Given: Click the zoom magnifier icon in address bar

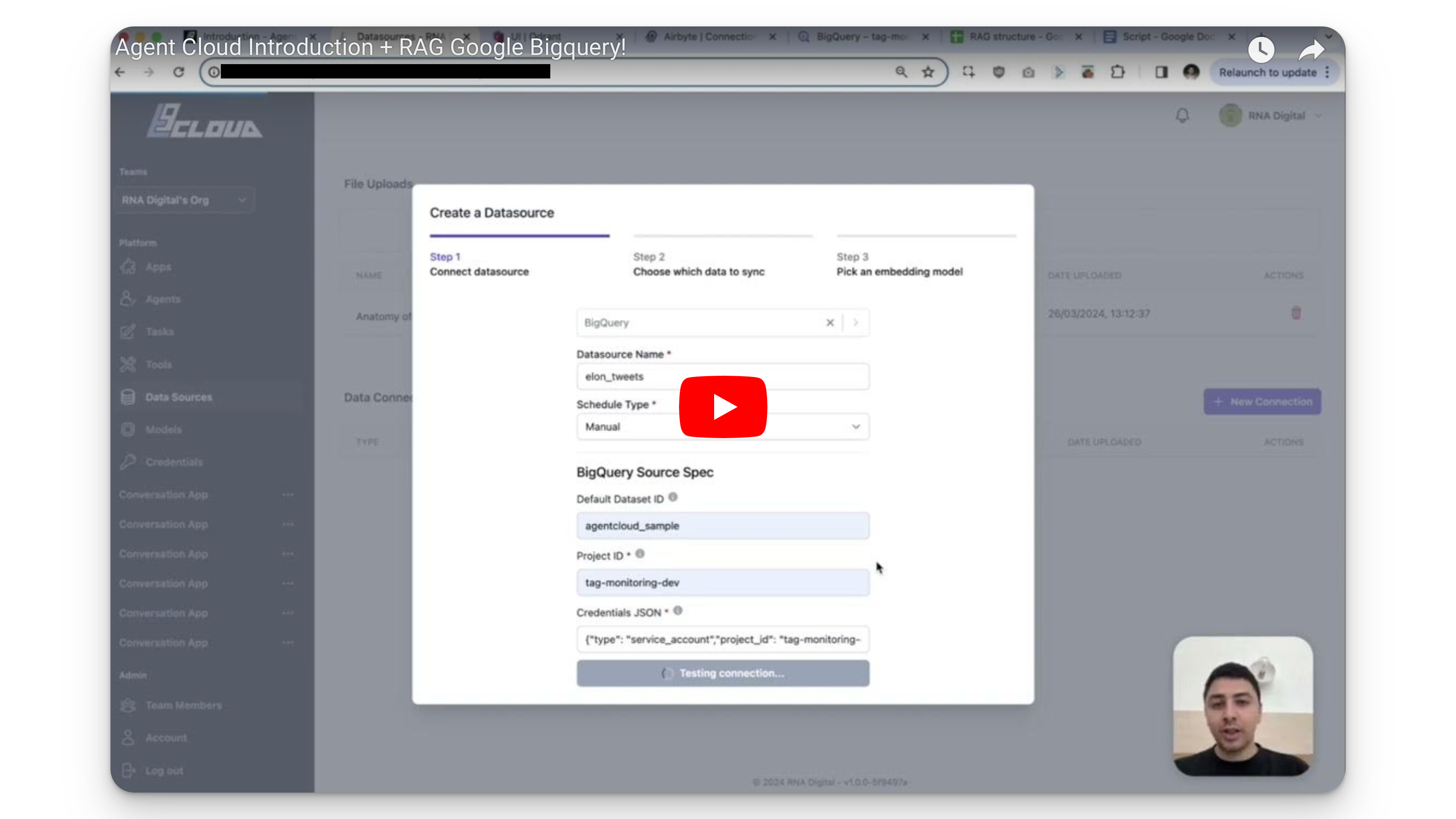Looking at the screenshot, I should click(x=901, y=72).
